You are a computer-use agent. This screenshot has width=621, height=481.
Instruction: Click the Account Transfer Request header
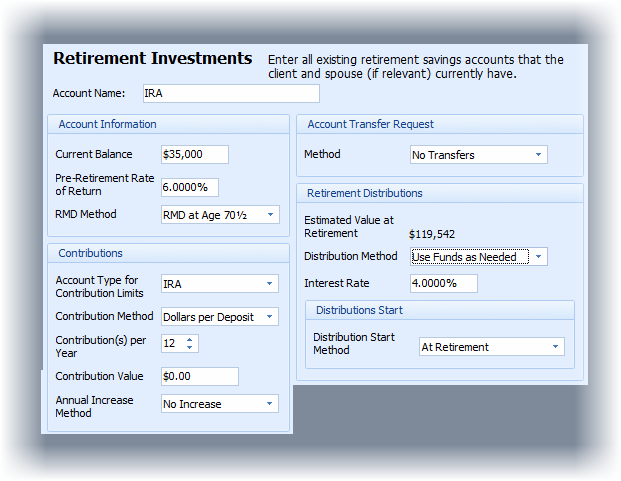coord(370,124)
